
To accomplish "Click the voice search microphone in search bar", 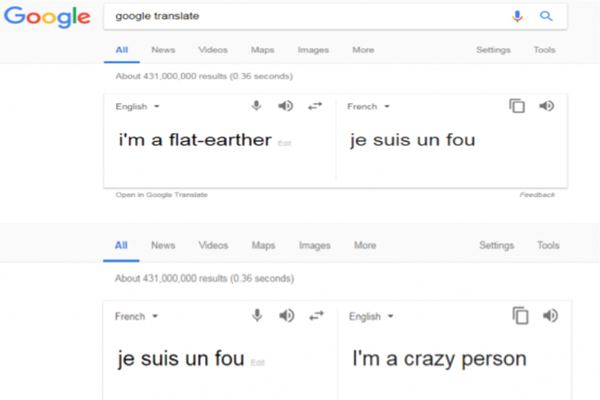I will coord(517,16).
